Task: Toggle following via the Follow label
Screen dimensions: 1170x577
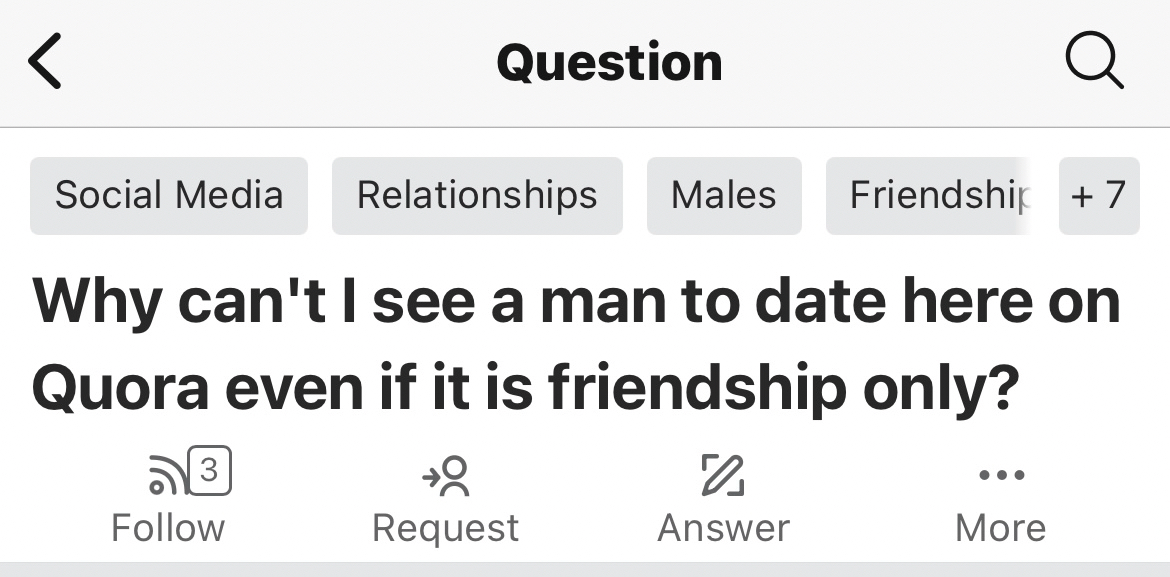Action: pyautogui.click(x=168, y=527)
